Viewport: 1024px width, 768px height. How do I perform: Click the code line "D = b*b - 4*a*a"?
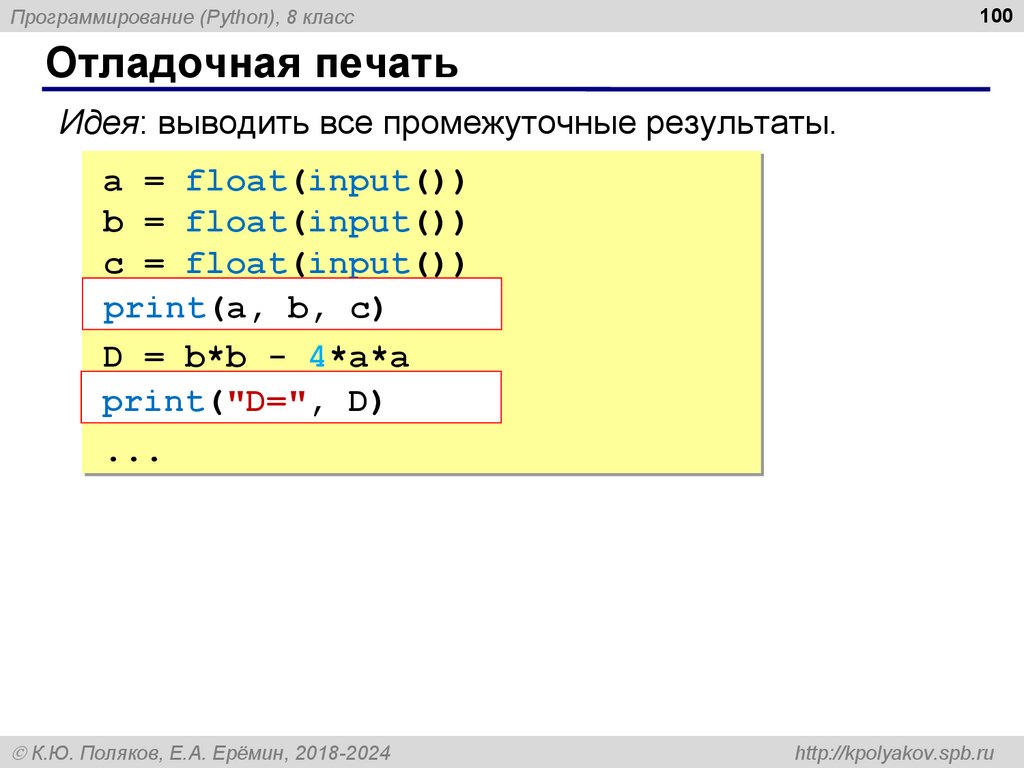tap(256, 357)
